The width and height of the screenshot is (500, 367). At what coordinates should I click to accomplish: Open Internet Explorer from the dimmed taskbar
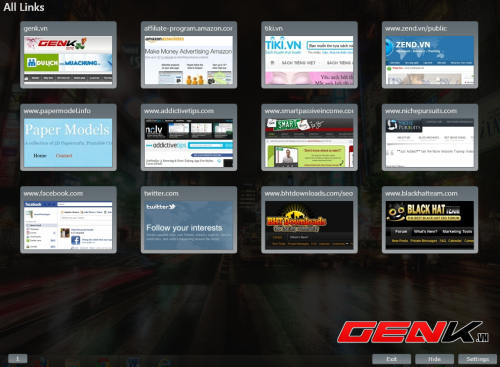(165, 363)
